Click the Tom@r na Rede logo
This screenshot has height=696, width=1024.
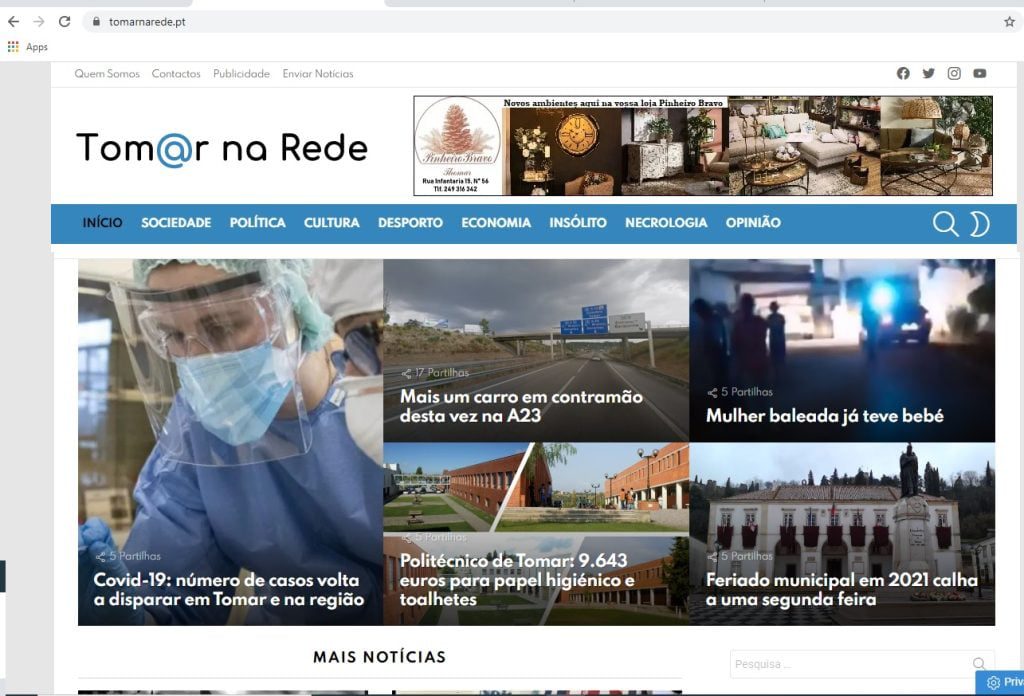[x=222, y=149]
